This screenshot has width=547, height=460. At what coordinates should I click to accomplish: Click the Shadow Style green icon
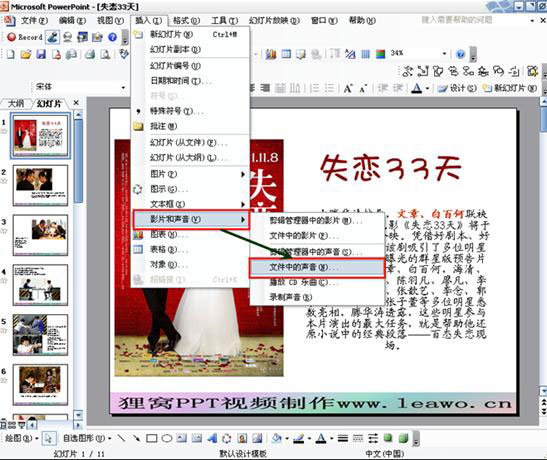pos(388,438)
